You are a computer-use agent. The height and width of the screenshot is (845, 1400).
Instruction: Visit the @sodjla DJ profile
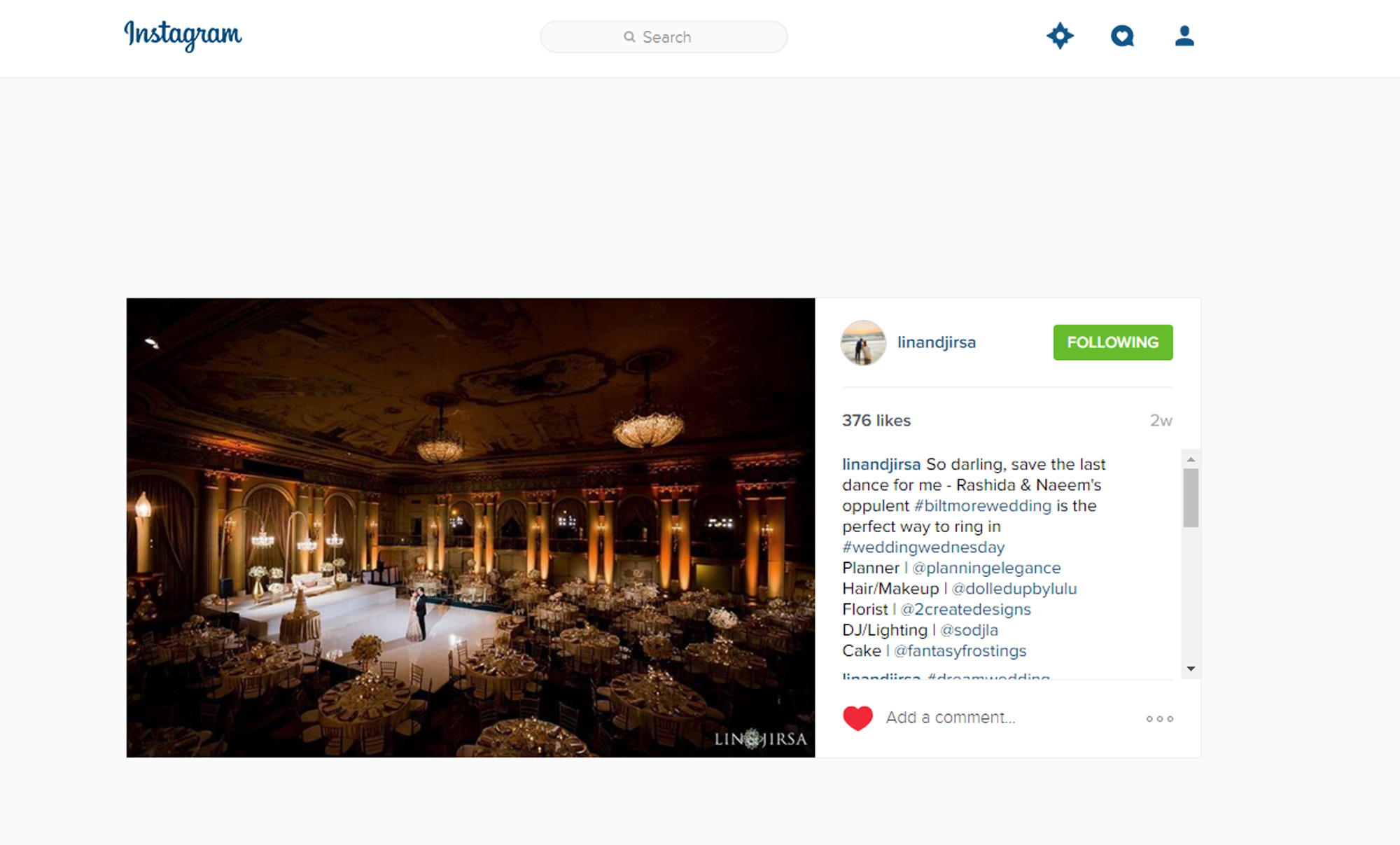tap(969, 630)
